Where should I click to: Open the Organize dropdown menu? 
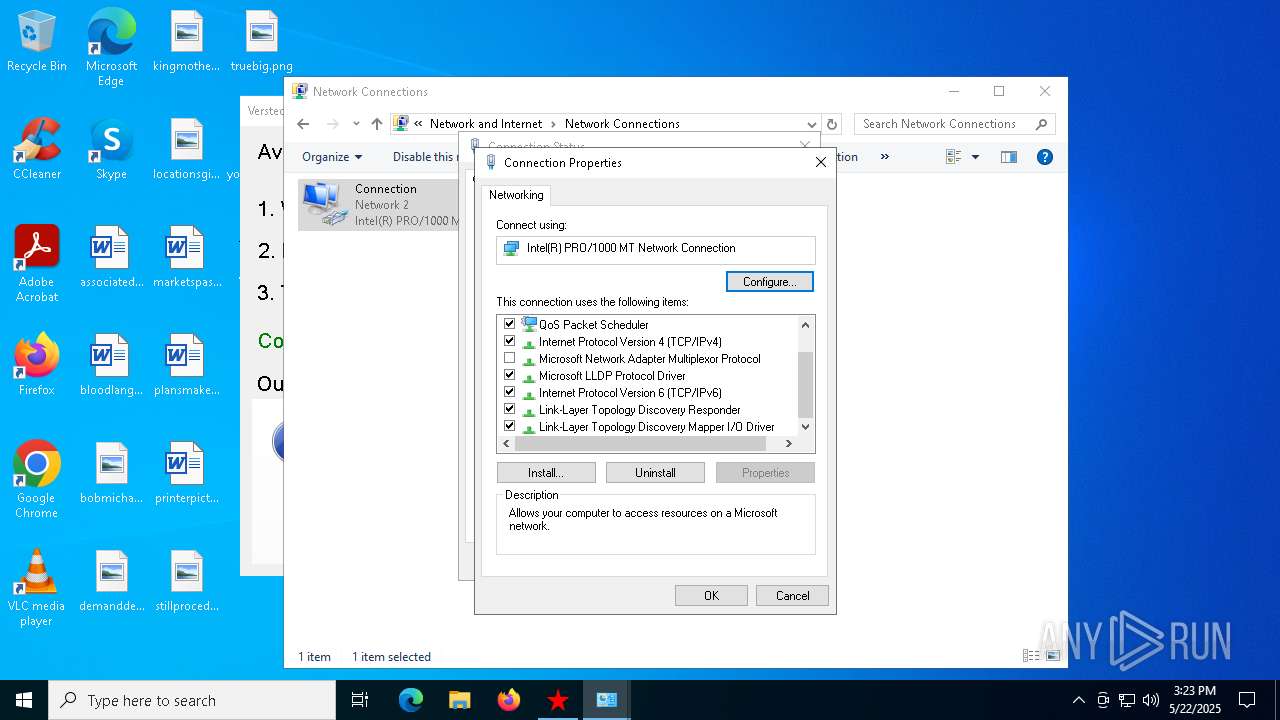click(x=332, y=157)
